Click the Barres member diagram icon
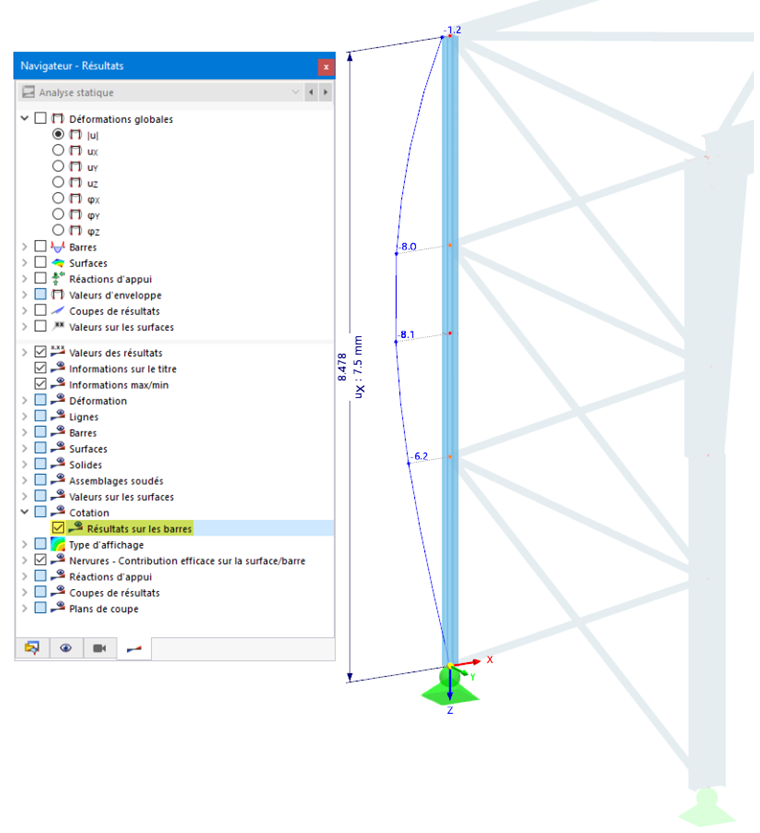This screenshot has height=833, width=760. tap(58, 246)
